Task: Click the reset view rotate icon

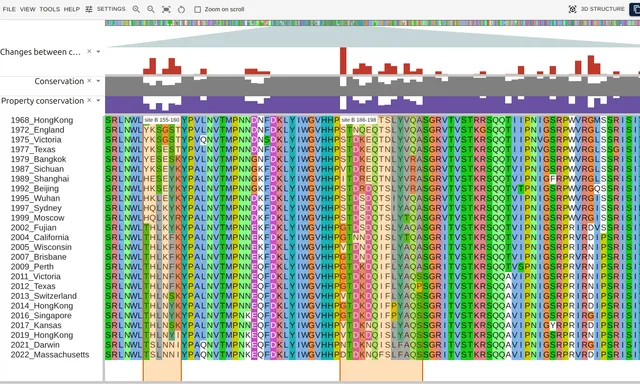Action: pyautogui.click(x=181, y=9)
